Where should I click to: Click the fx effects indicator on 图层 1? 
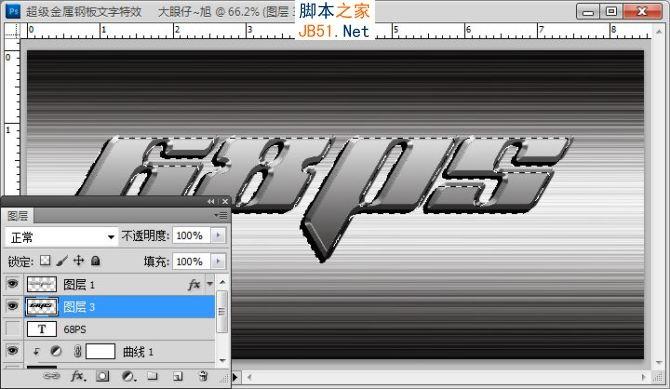click(194, 284)
